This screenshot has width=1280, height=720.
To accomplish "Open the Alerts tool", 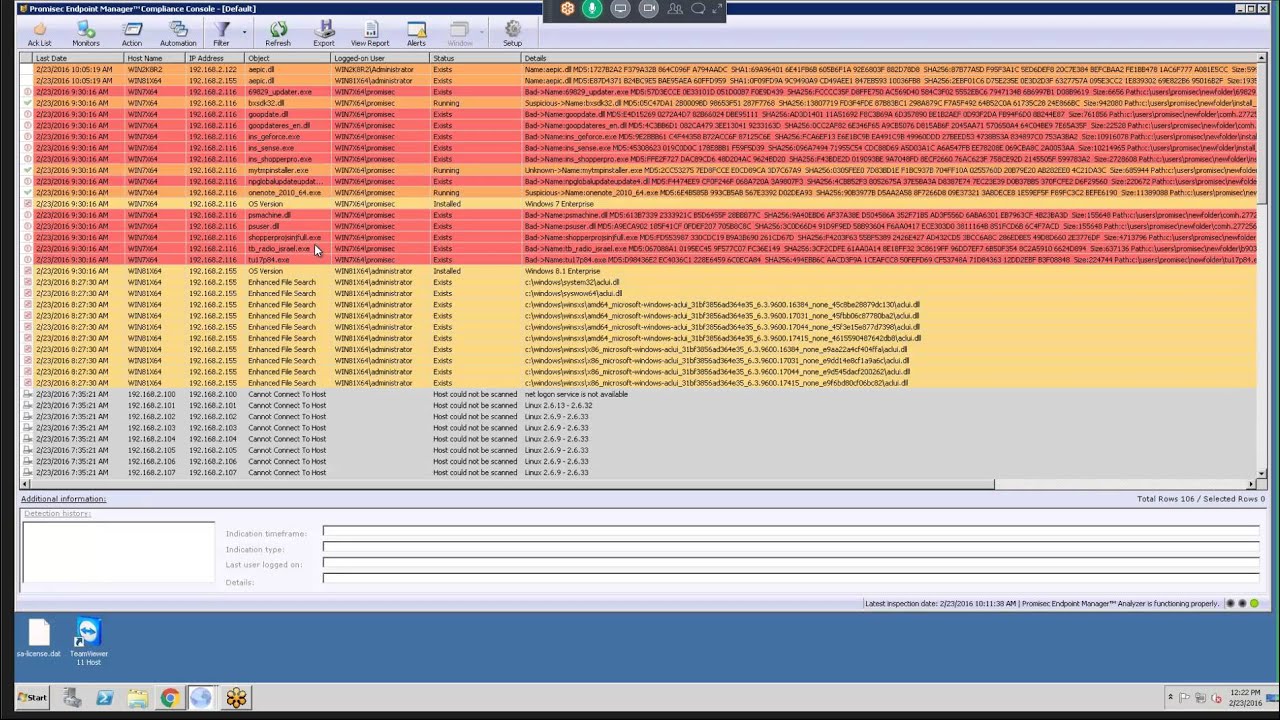I will click(x=416, y=34).
